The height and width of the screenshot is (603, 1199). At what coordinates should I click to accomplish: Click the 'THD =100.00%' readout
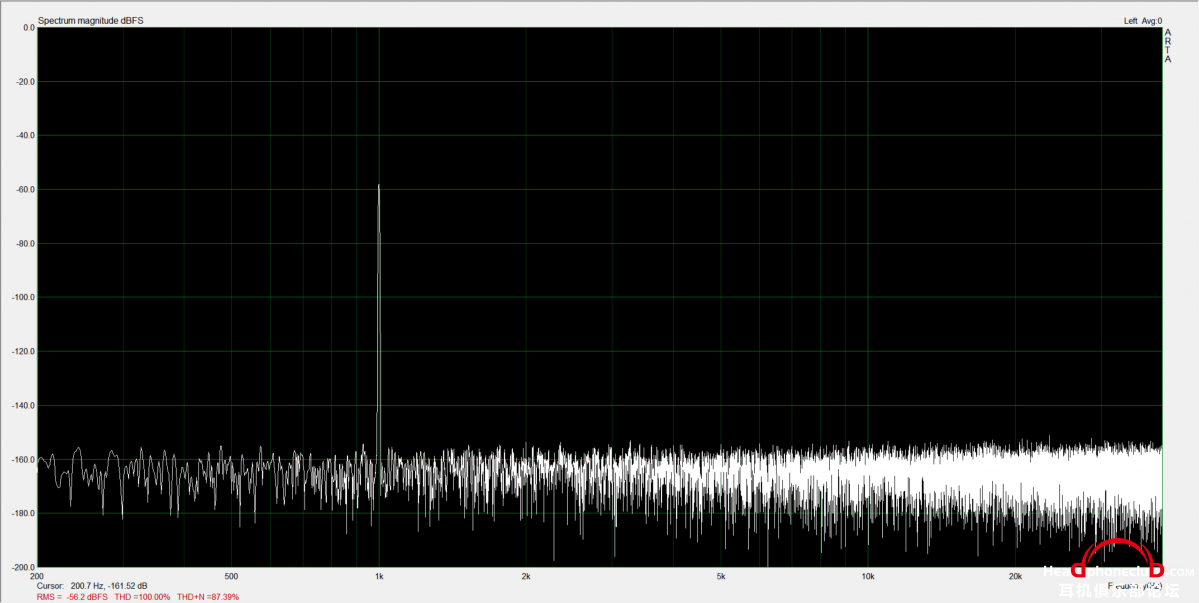142,595
